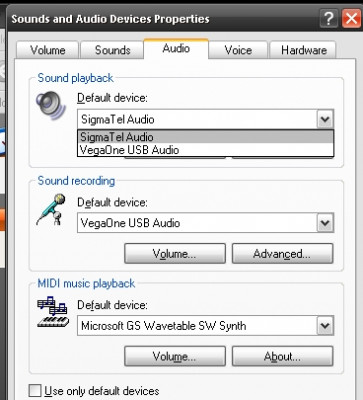Close the Sounds and Audio Devices dialog

[352, 19]
